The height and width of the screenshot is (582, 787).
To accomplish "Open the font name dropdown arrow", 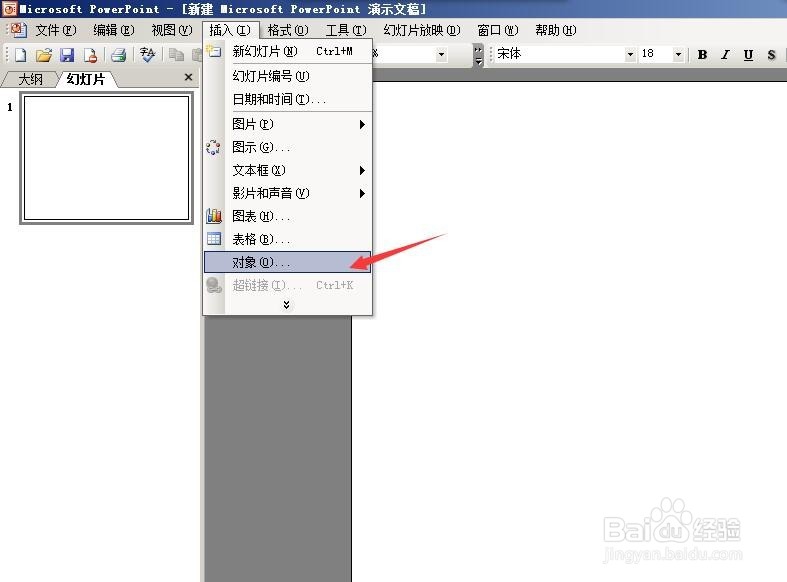I will click(630, 55).
